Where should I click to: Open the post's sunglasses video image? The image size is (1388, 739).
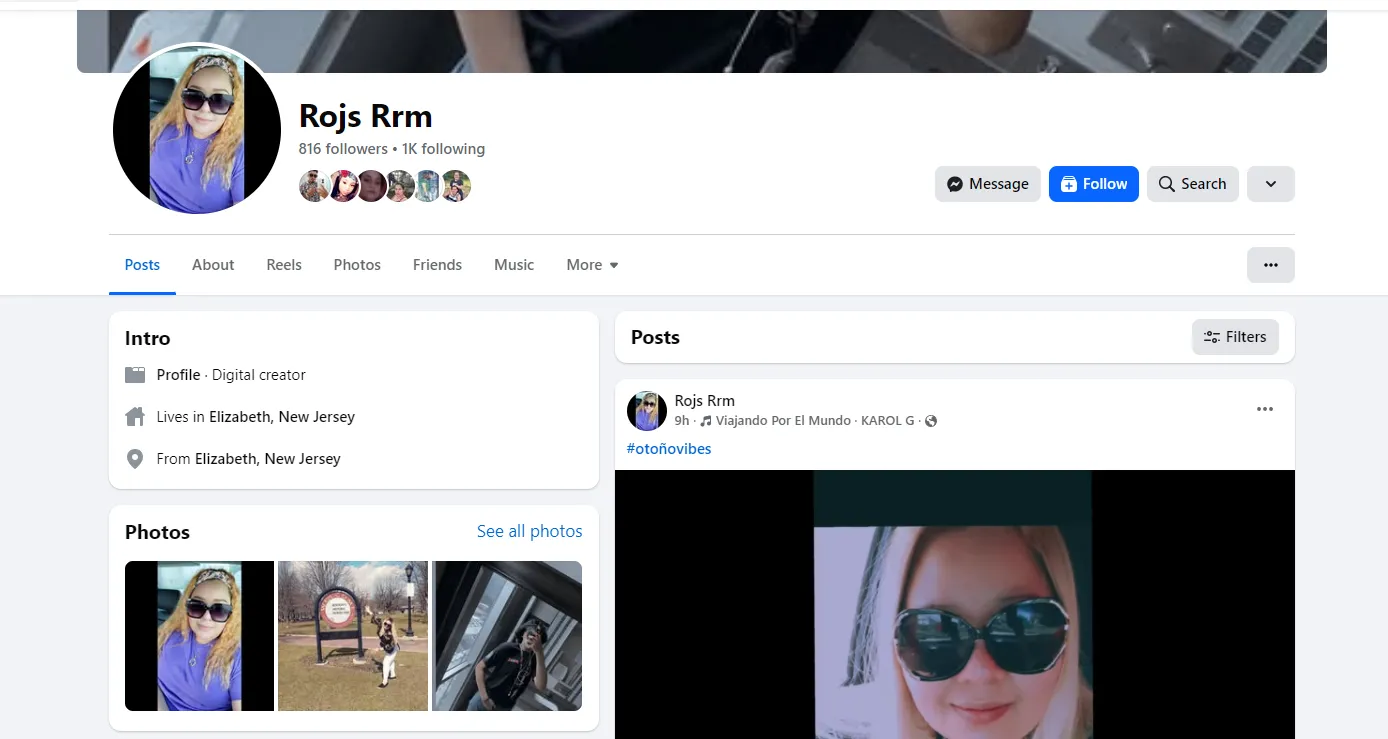click(955, 604)
